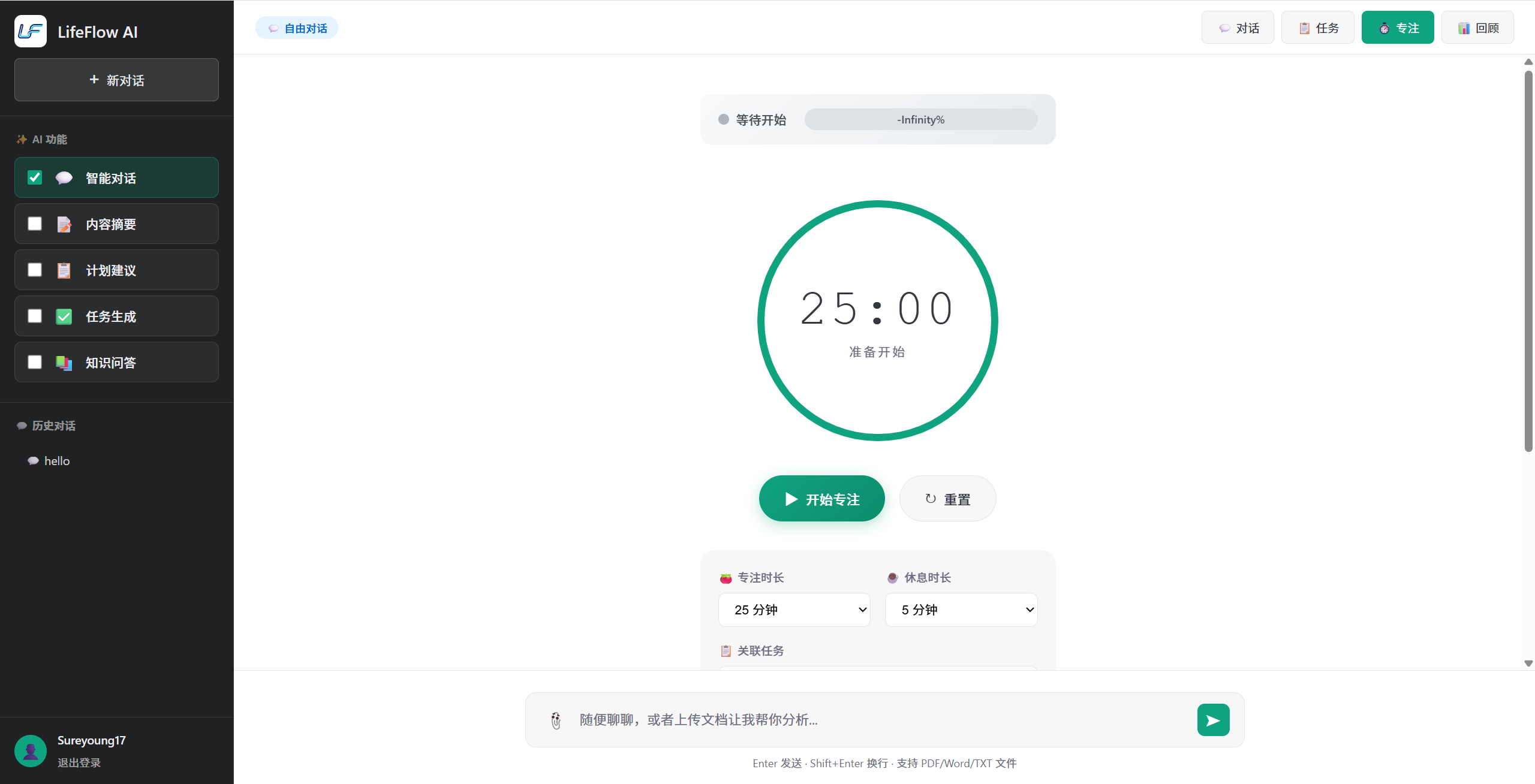
Task: Open the 内容摘要 AI feature
Action: click(x=116, y=224)
